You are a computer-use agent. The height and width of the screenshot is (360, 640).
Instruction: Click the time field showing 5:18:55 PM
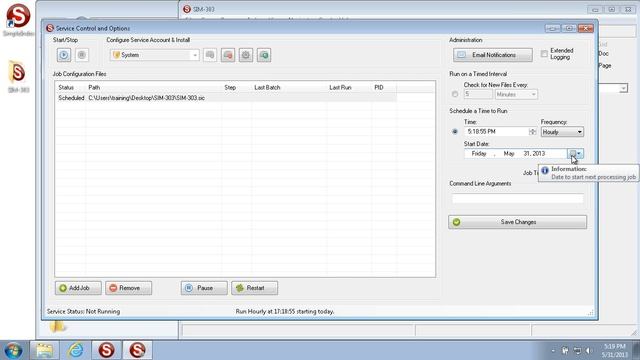point(496,132)
